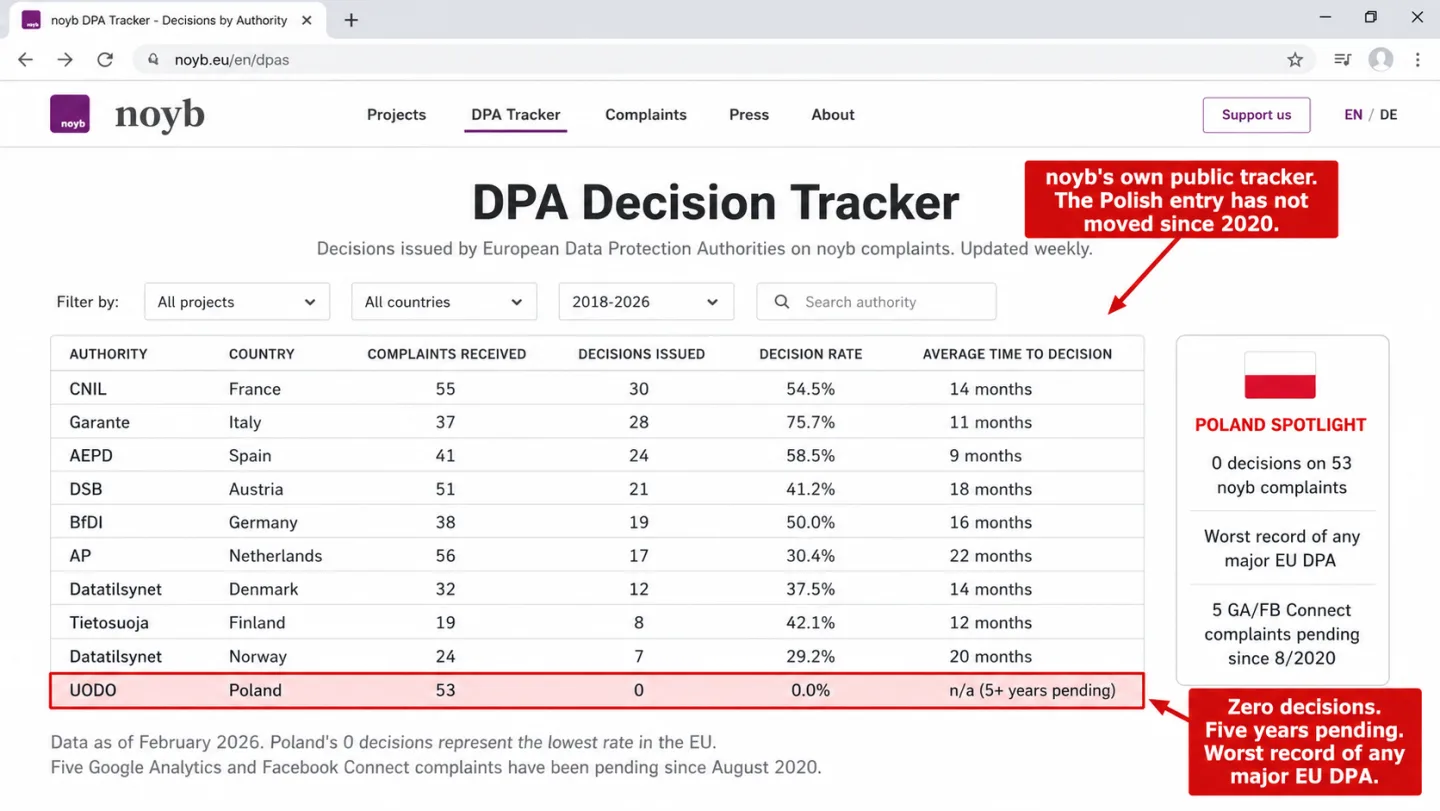This screenshot has width=1440, height=811.
Task: Sort by DECISIONS ISSUED header
Action: tap(642, 354)
